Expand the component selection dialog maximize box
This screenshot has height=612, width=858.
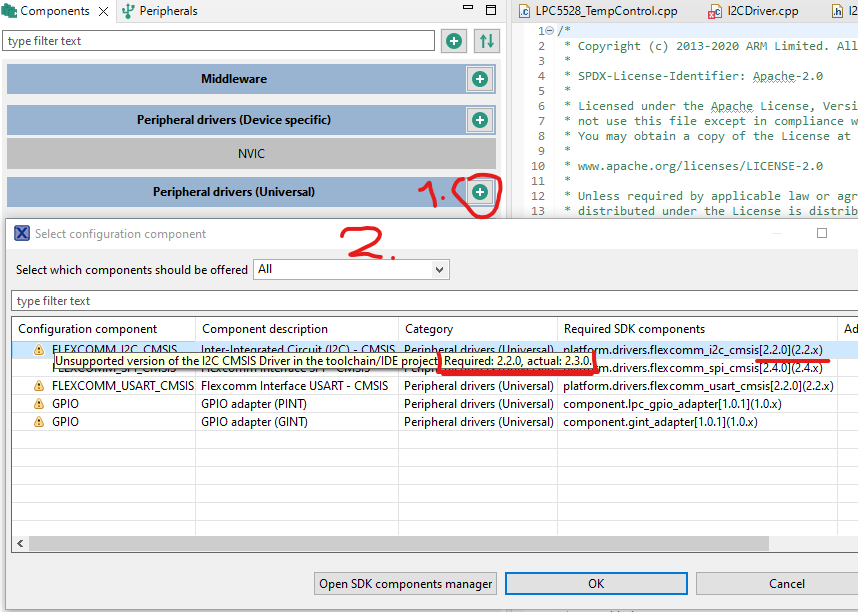(x=821, y=232)
